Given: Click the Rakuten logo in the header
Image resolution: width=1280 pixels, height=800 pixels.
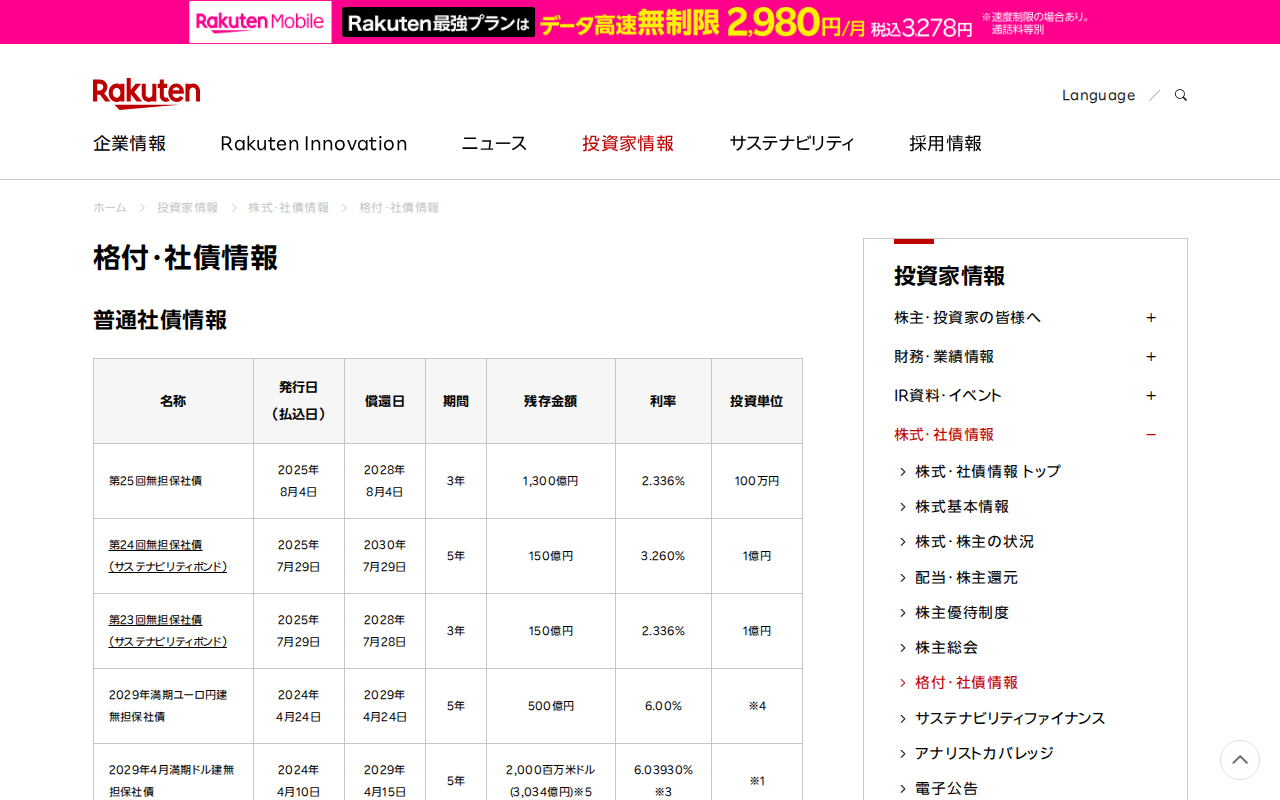Looking at the screenshot, I should pos(146,92).
